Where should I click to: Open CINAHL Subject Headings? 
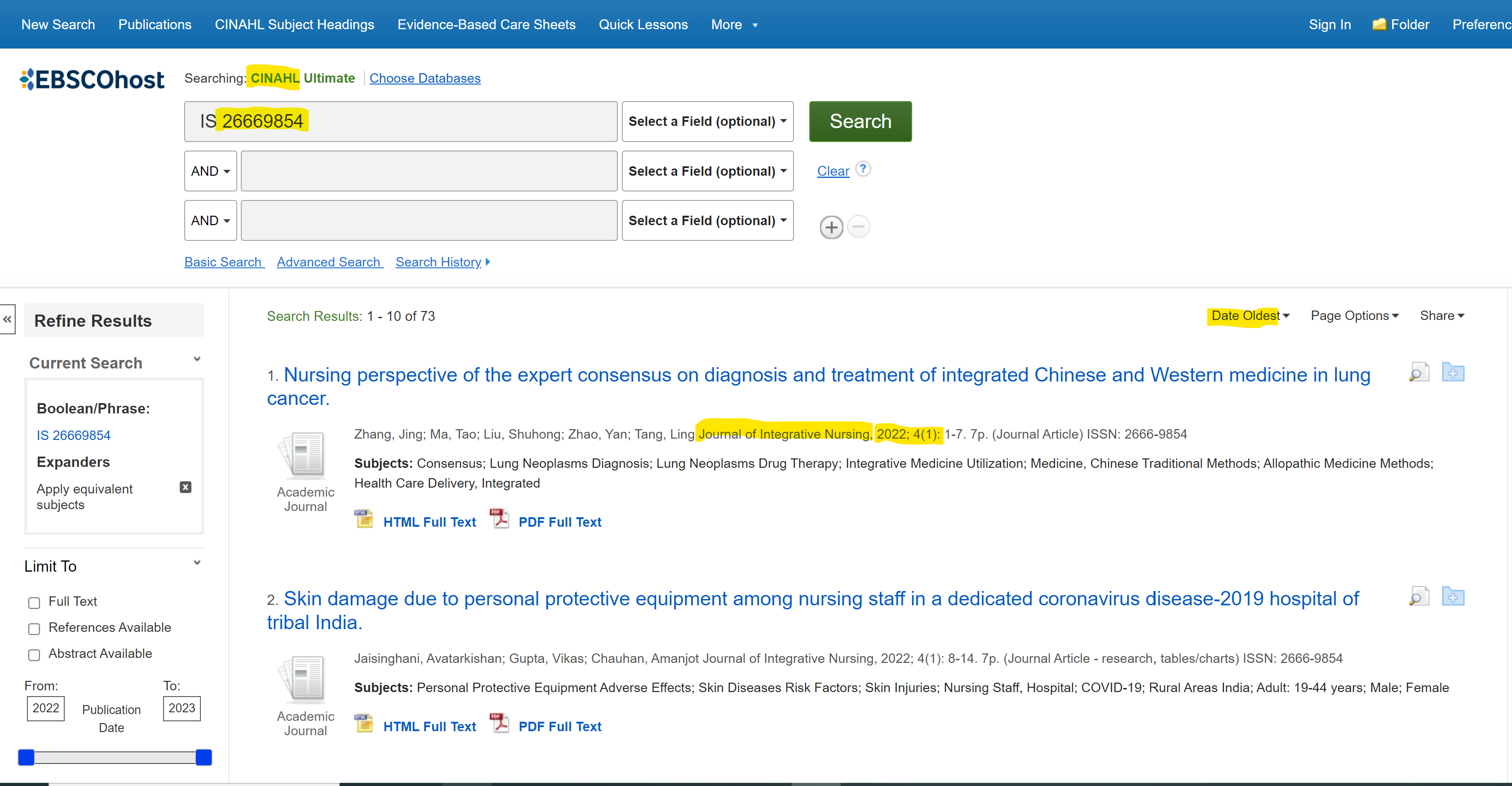click(x=294, y=25)
